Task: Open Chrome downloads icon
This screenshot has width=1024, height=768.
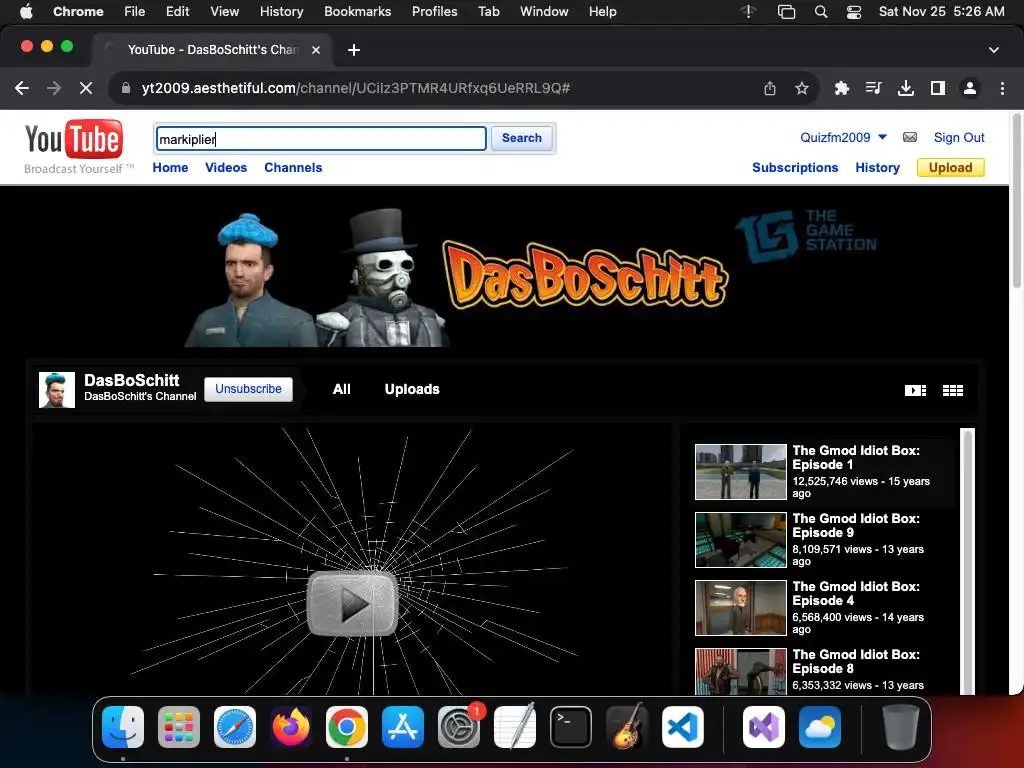Action: click(x=906, y=88)
